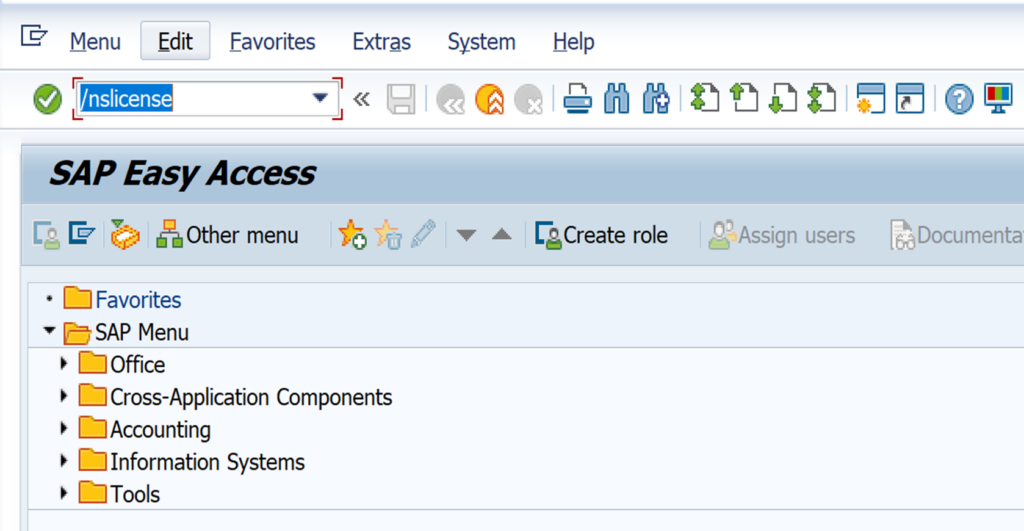
Task: Go to the Previous Page icon
Action: (744, 99)
